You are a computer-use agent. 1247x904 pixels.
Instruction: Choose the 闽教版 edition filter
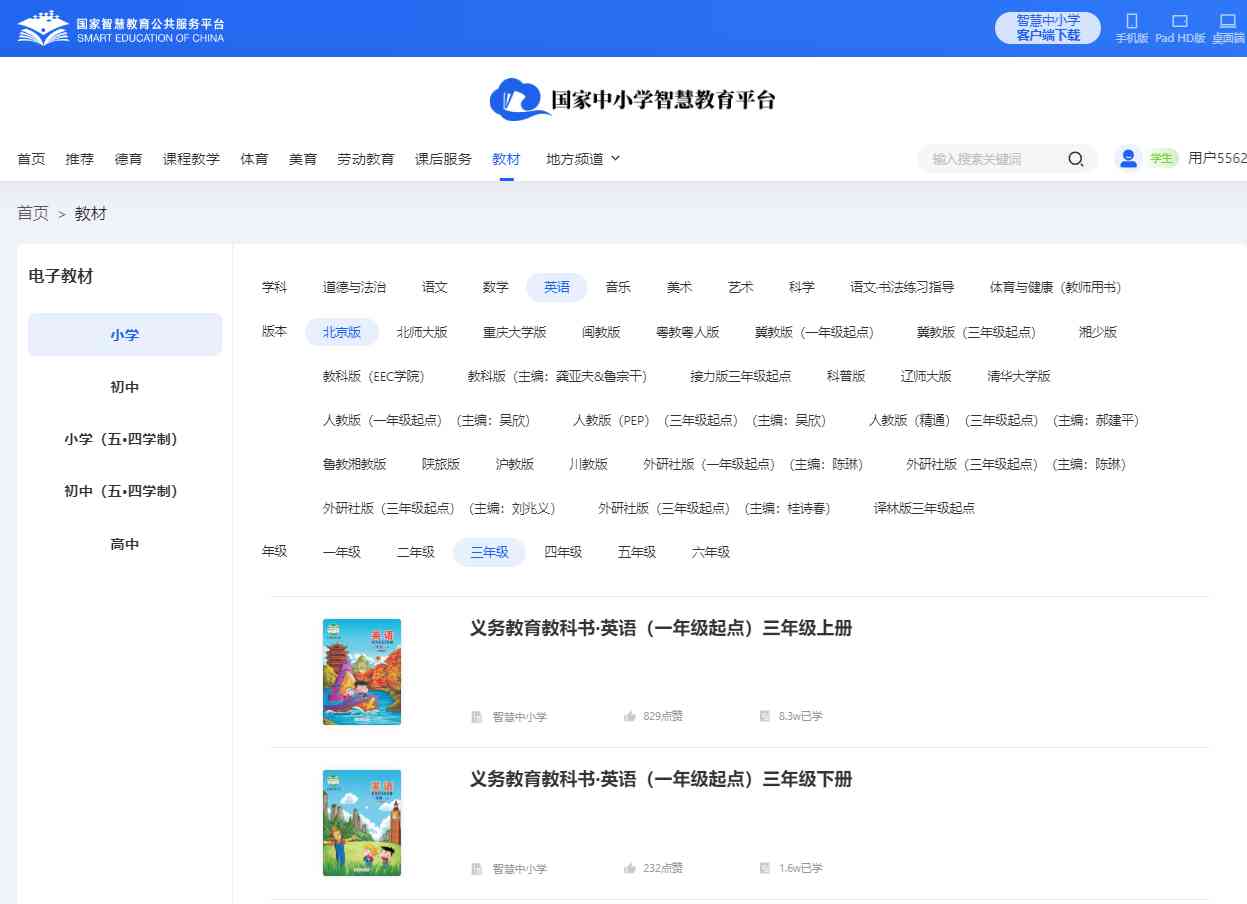tap(601, 332)
